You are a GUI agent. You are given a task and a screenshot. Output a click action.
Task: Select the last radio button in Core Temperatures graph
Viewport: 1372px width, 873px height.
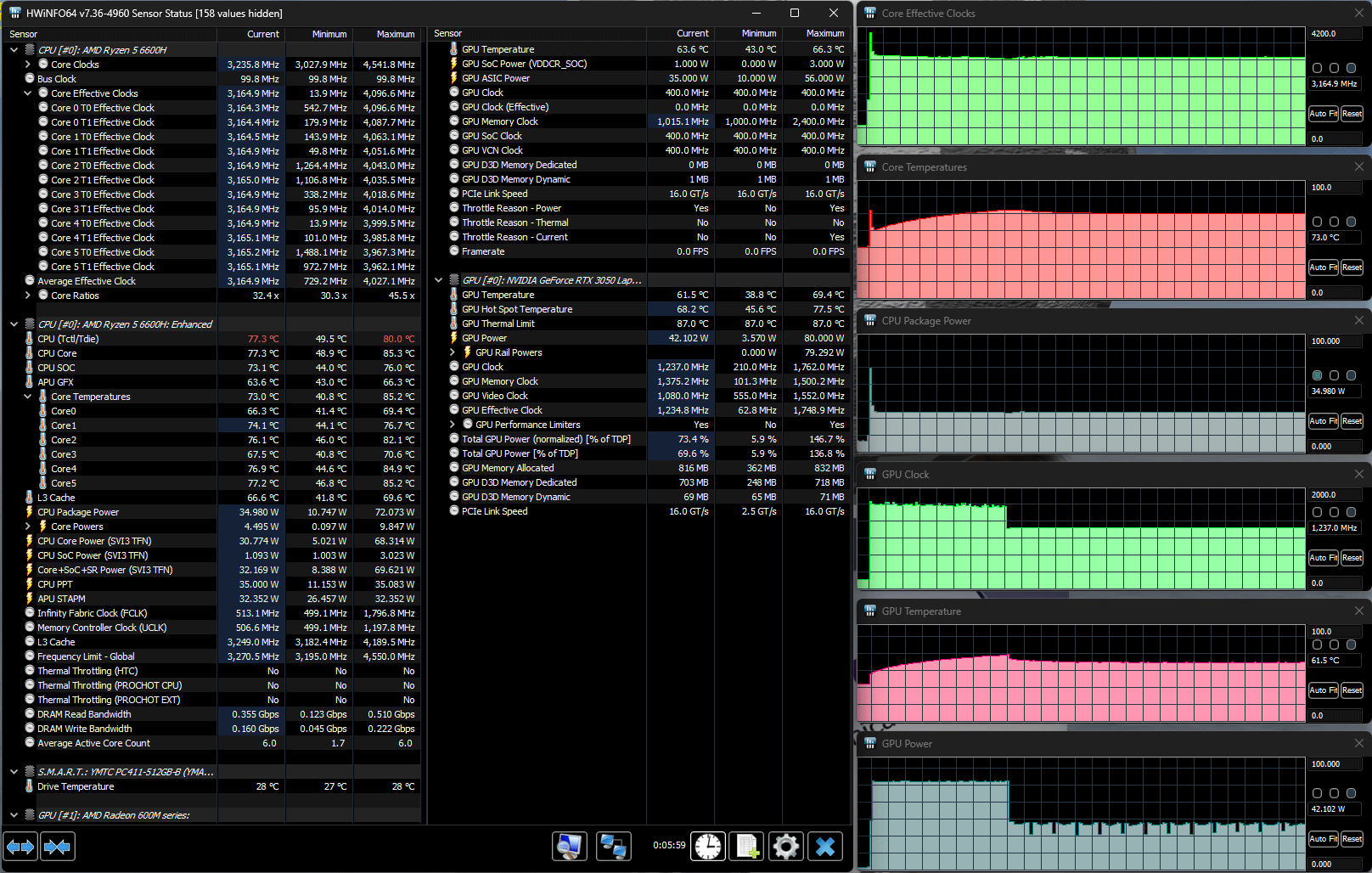pyautogui.click(x=1352, y=222)
